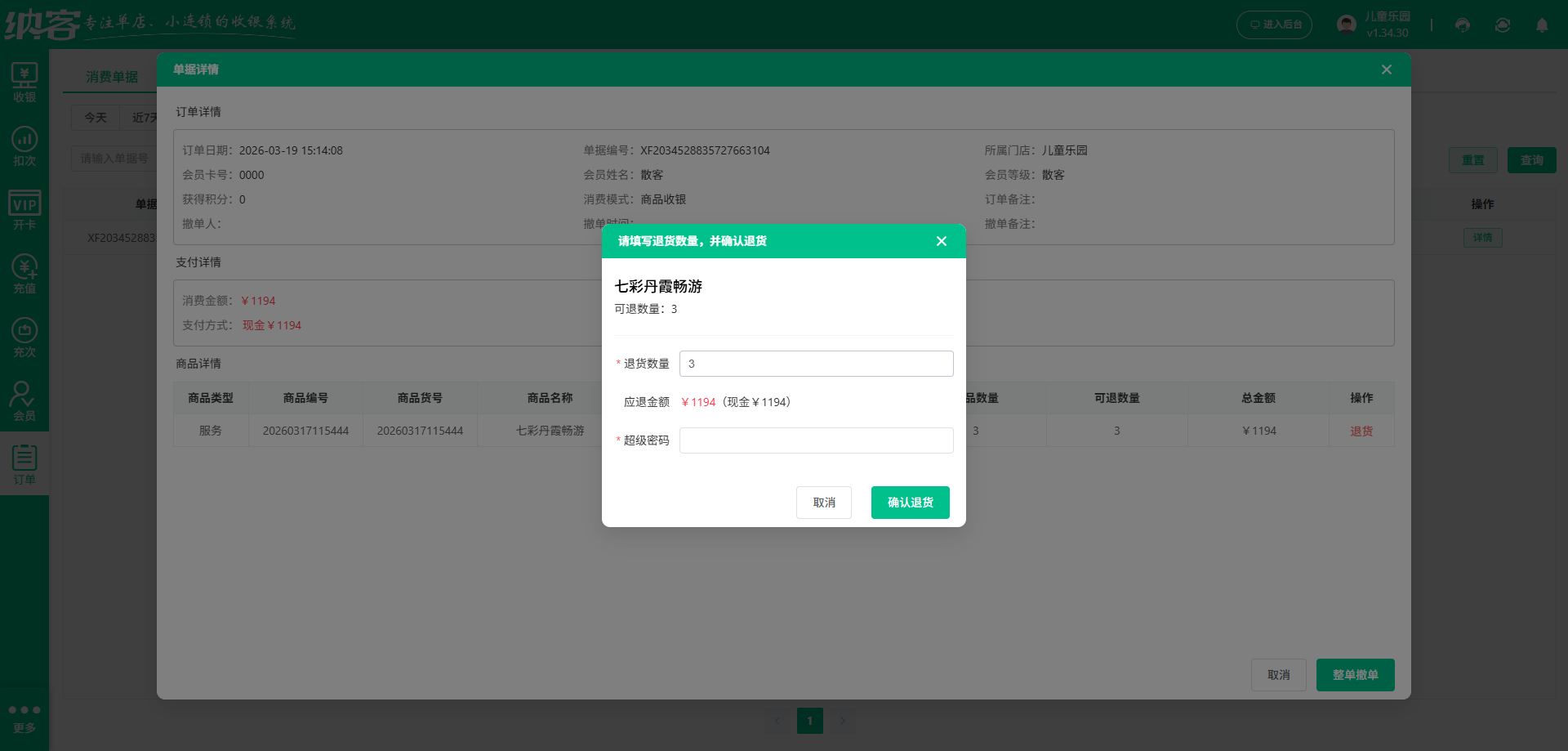Go to the 会员 member icon
Screen dimensions: 1568x751
pos(24,401)
